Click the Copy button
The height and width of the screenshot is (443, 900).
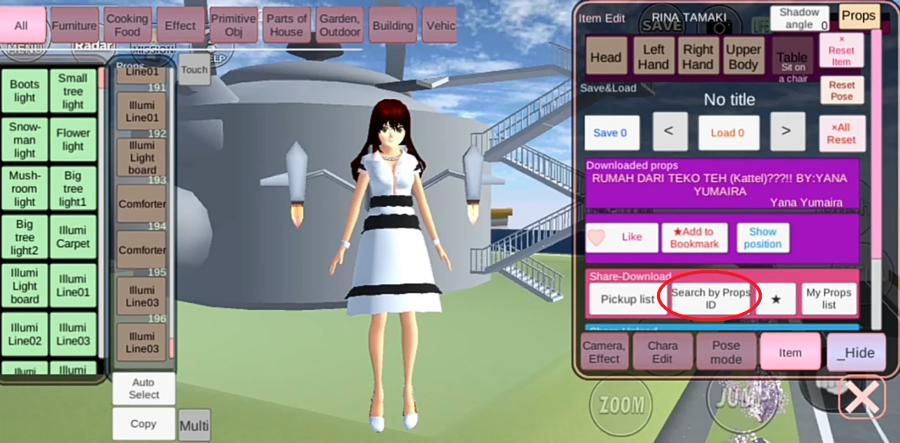pyautogui.click(x=143, y=424)
